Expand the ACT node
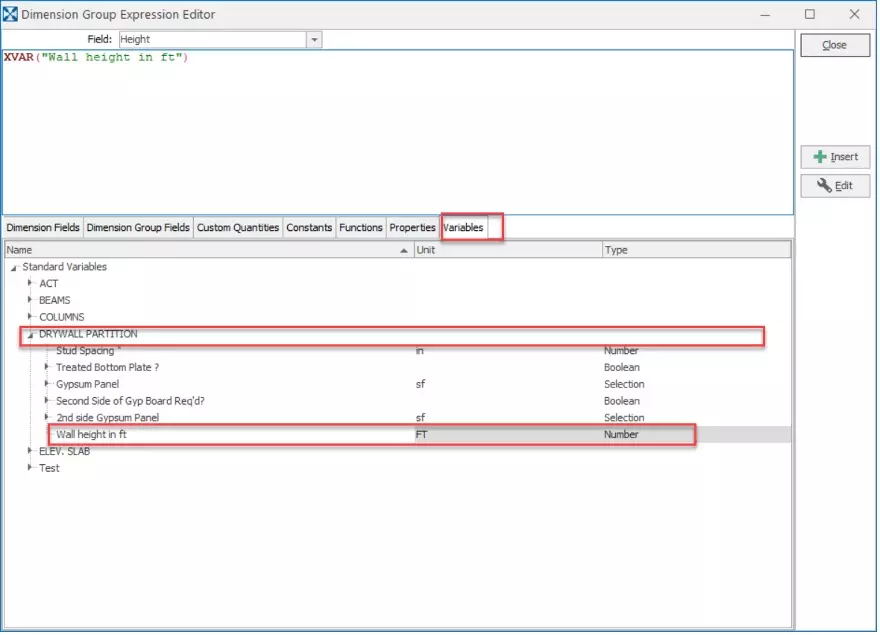 30,283
